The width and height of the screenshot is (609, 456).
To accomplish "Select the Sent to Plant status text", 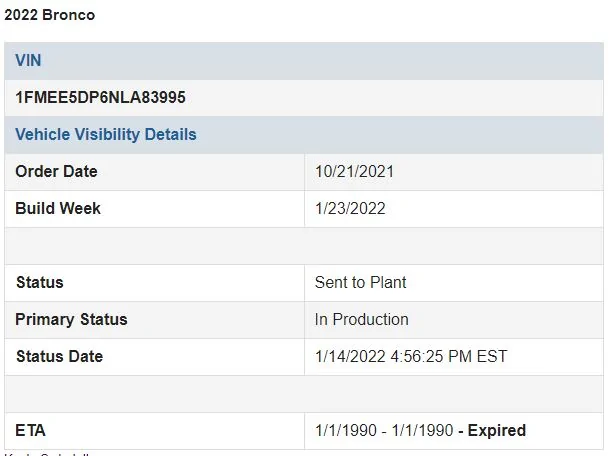I will click(360, 282).
